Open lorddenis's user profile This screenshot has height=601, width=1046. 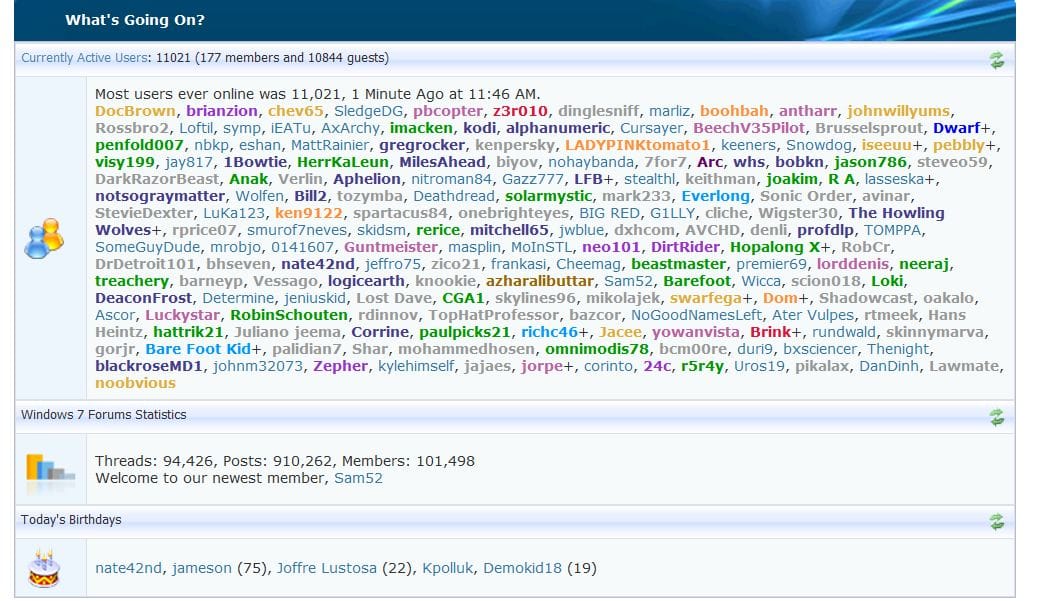(853, 264)
